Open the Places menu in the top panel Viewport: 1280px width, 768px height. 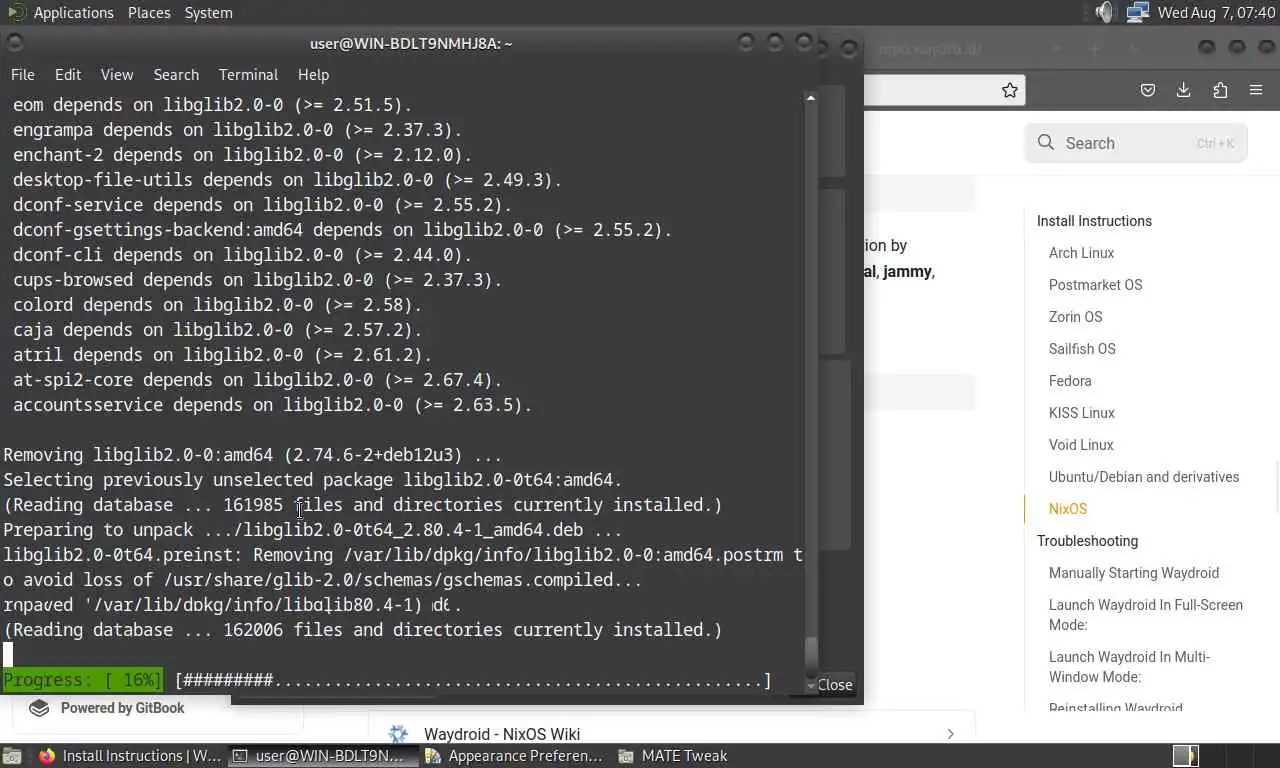click(x=149, y=13)
